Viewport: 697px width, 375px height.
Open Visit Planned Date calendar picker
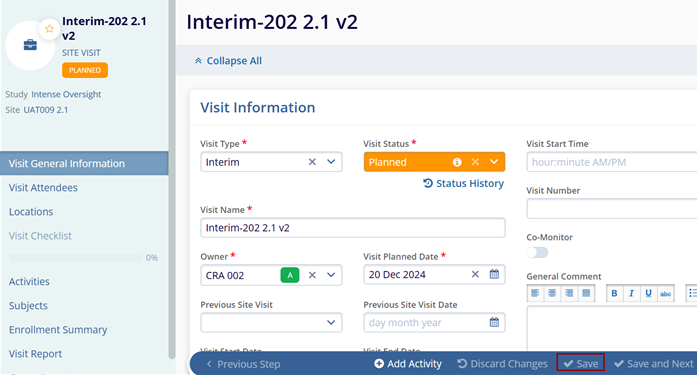pos(494,274)
